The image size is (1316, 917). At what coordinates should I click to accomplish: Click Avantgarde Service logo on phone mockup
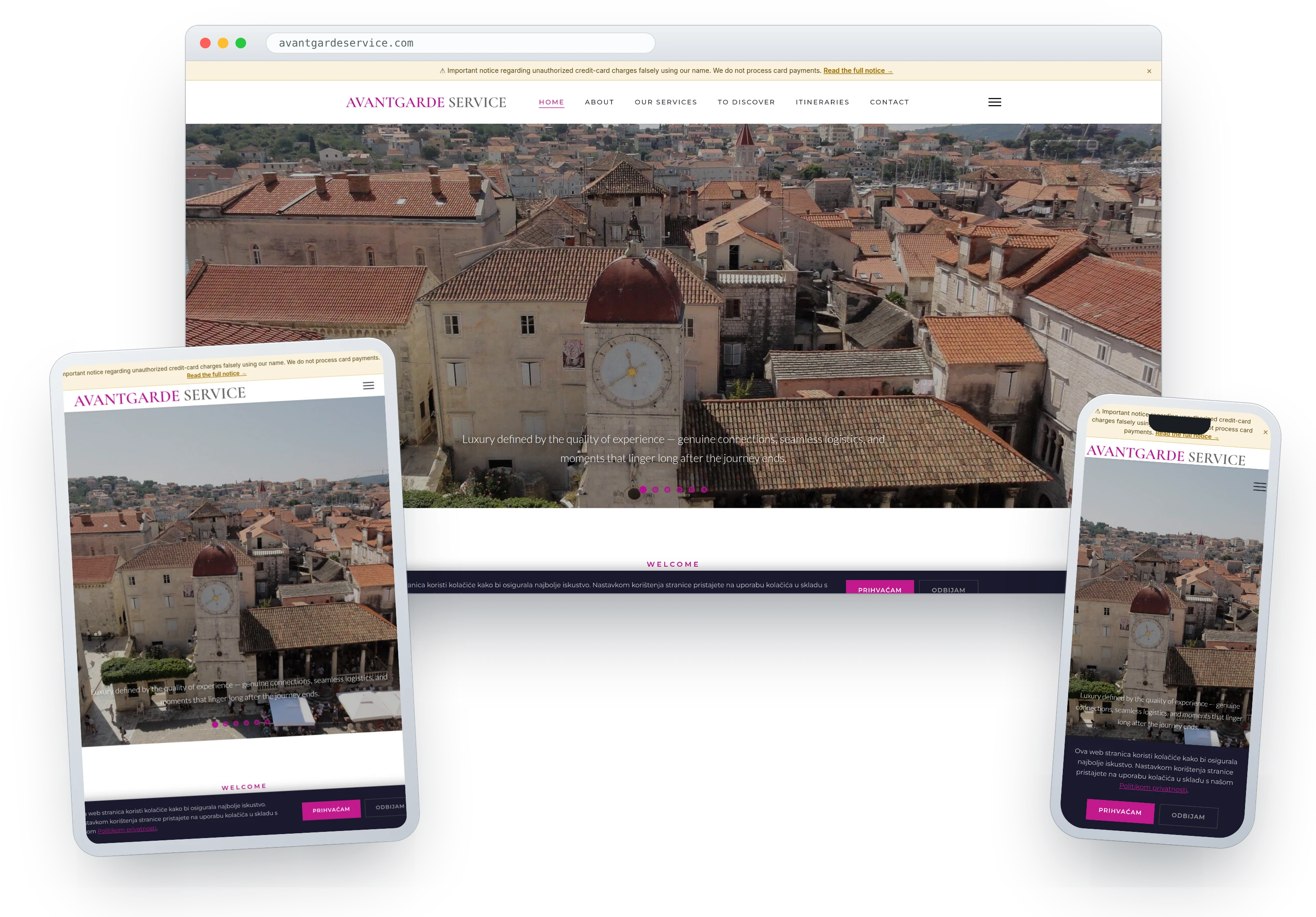pos(1166,455)
